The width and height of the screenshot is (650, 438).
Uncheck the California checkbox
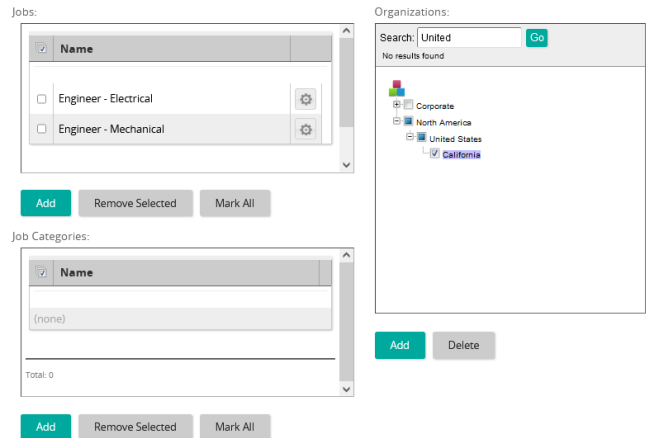[435, 153]
